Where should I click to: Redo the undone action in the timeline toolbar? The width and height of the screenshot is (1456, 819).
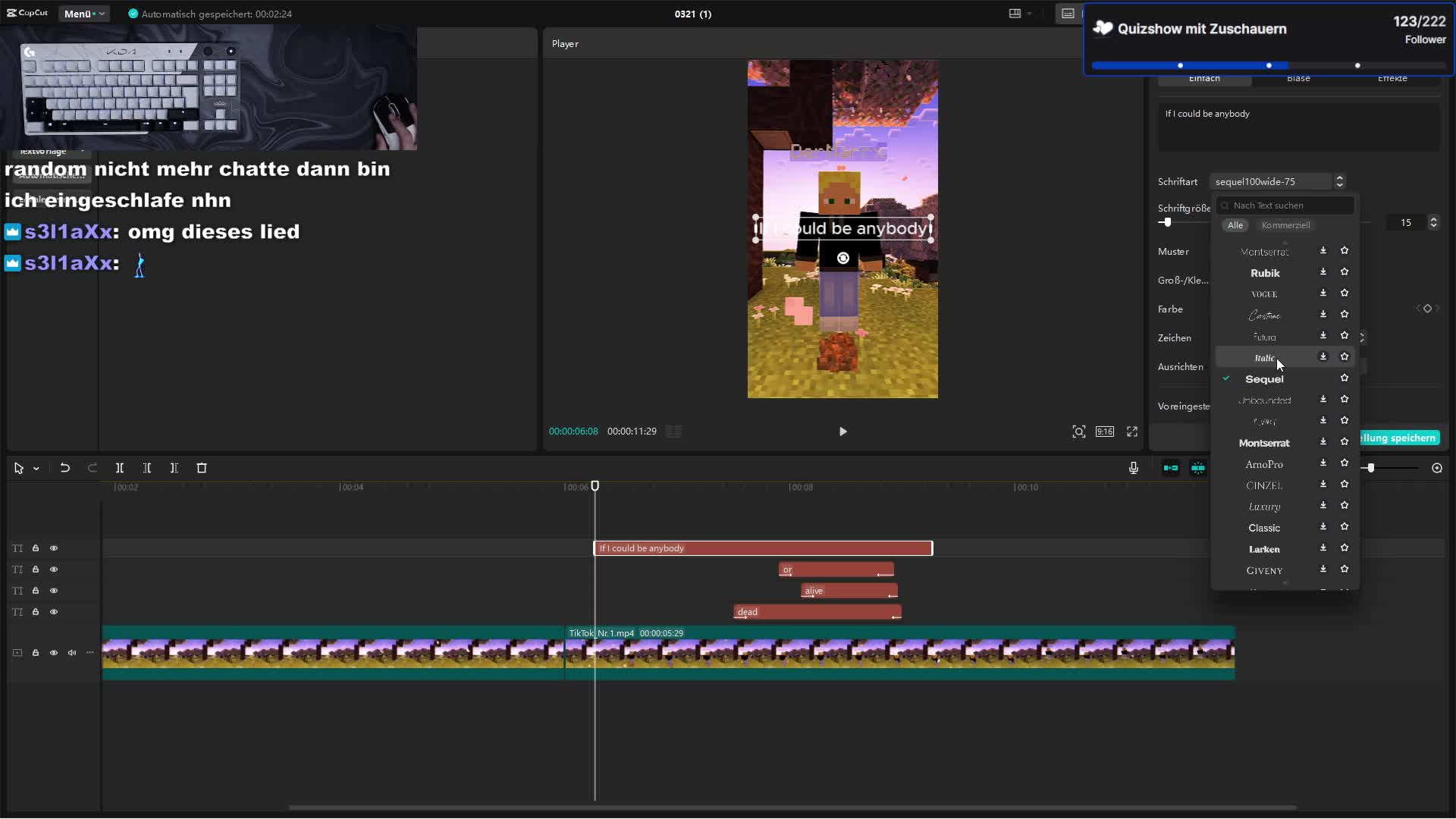click(93, 469)
